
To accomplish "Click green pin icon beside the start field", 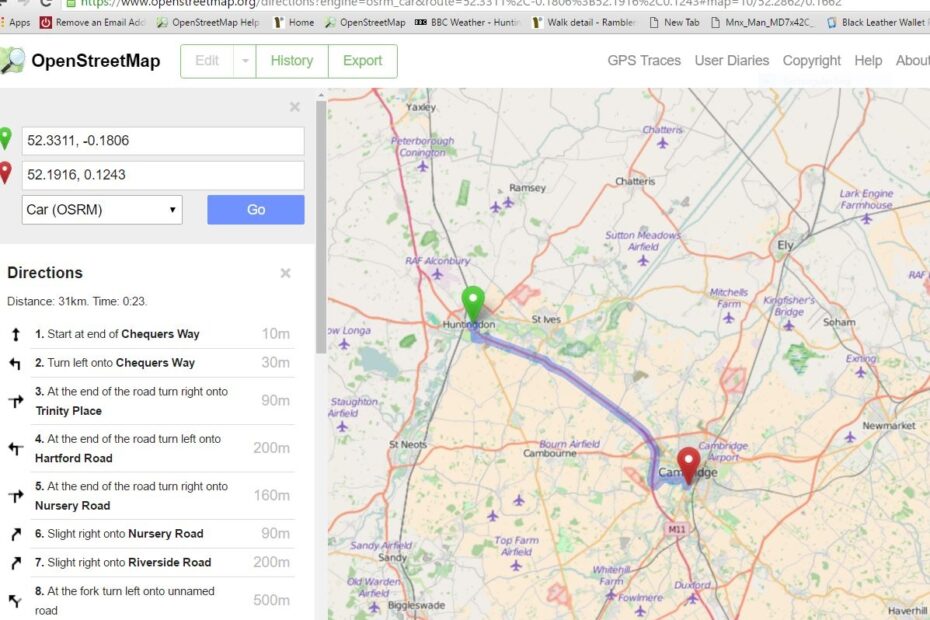I will [5, 139].
